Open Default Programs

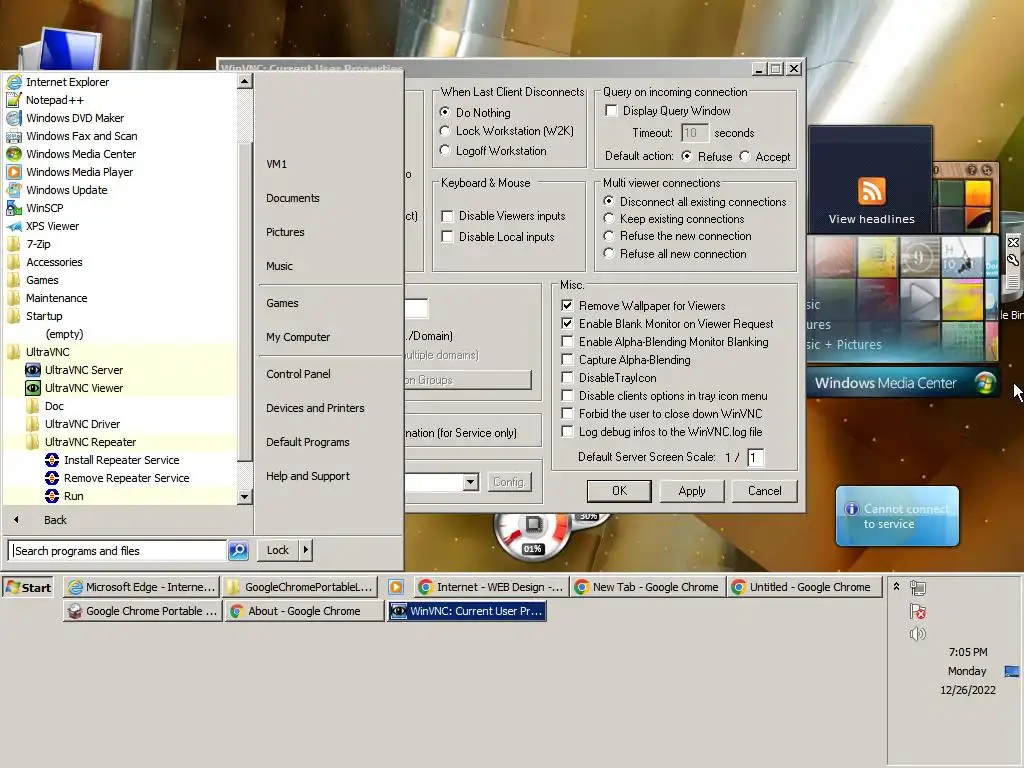tap(308, 442)
